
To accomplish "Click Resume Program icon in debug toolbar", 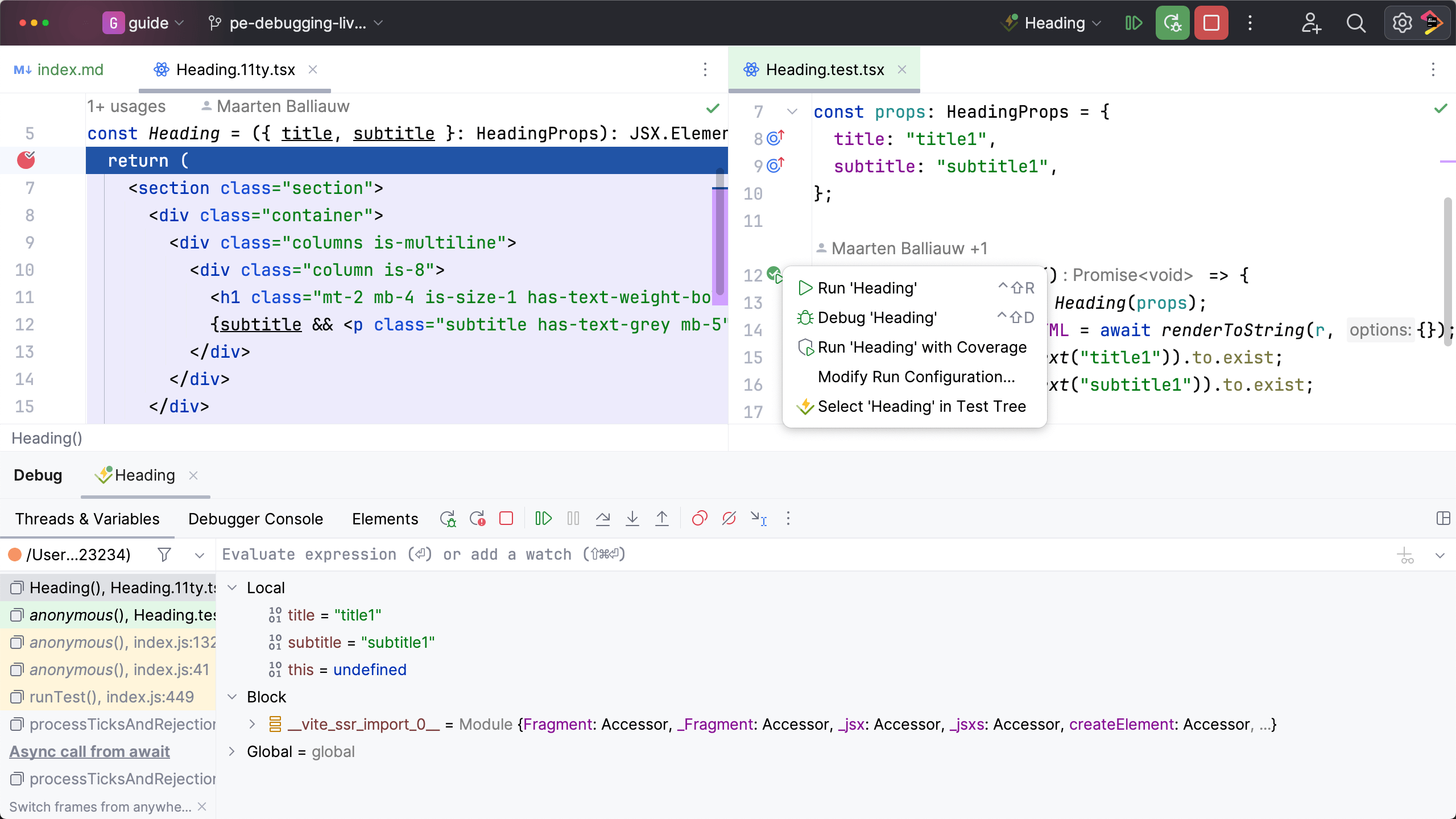I will click(x=543, y=518).
